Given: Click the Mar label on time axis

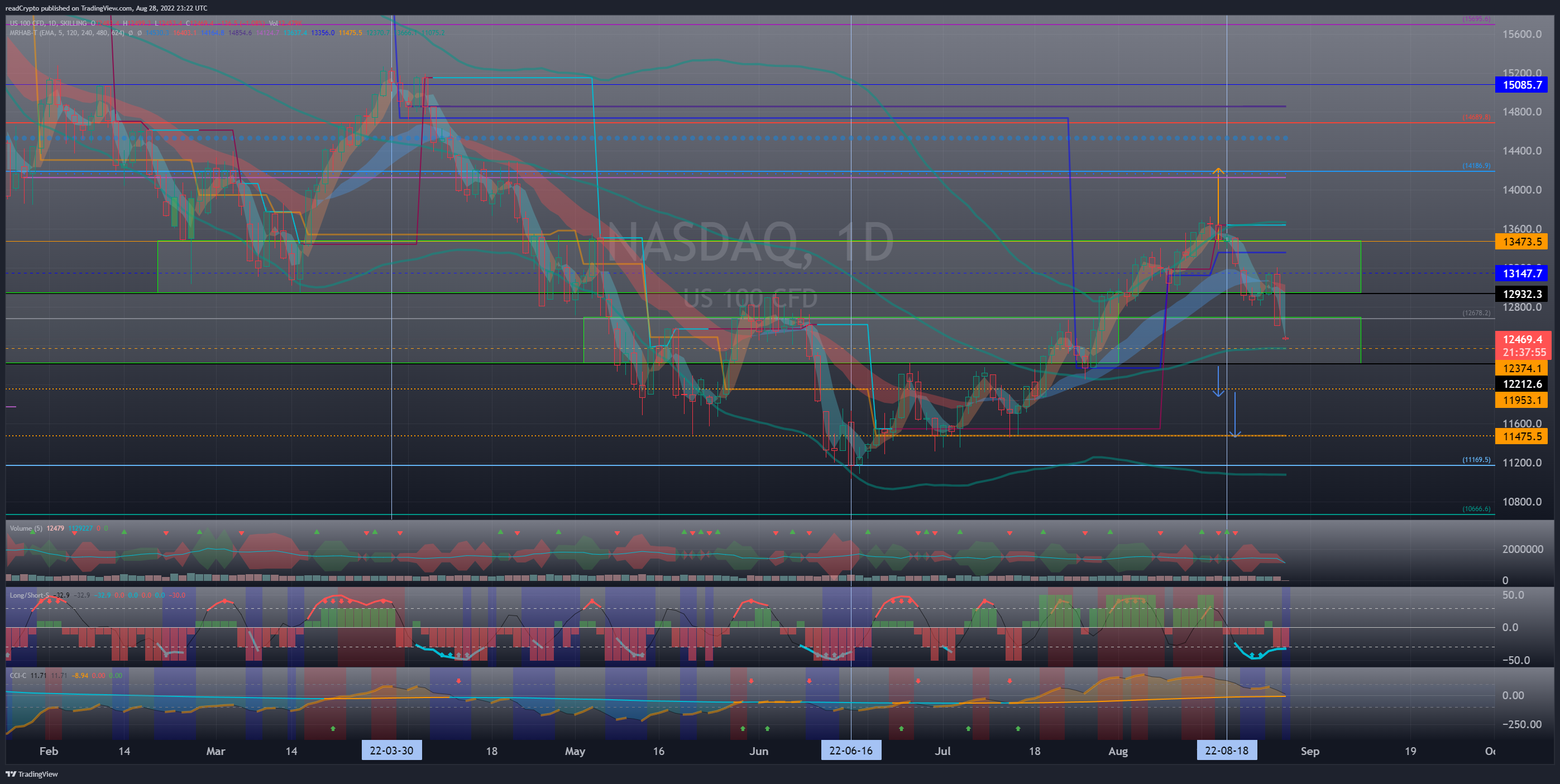Looking at the screenshot, I should coord(216,751).
